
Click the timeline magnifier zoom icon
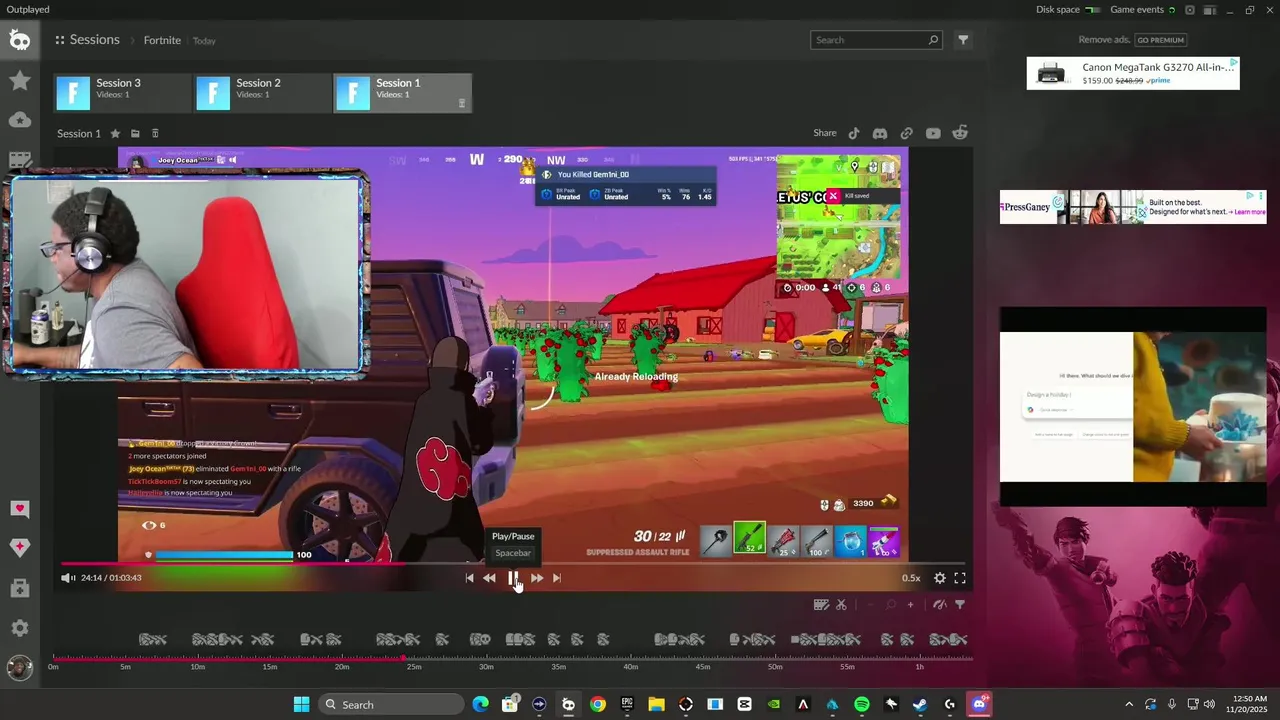(890, 604)
